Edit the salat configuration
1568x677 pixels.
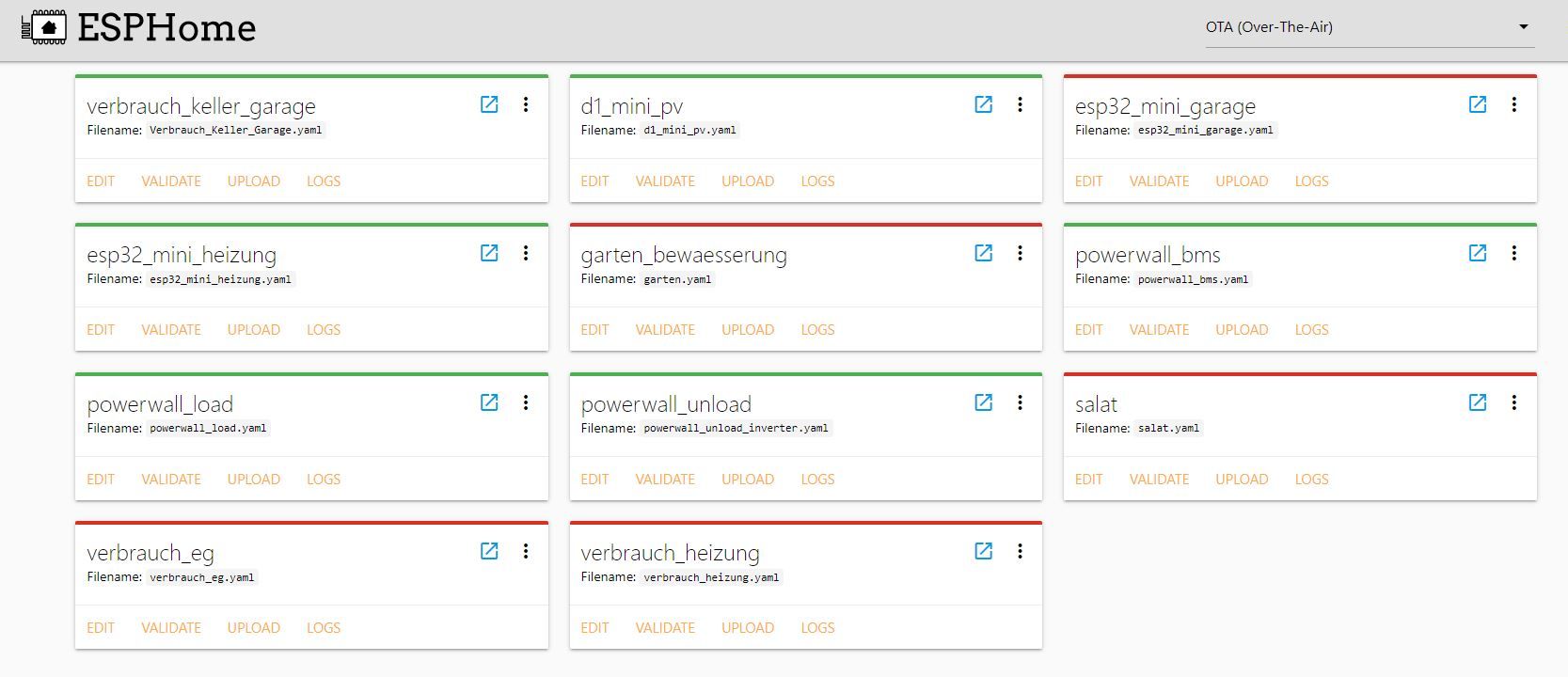coord(1088,480)
